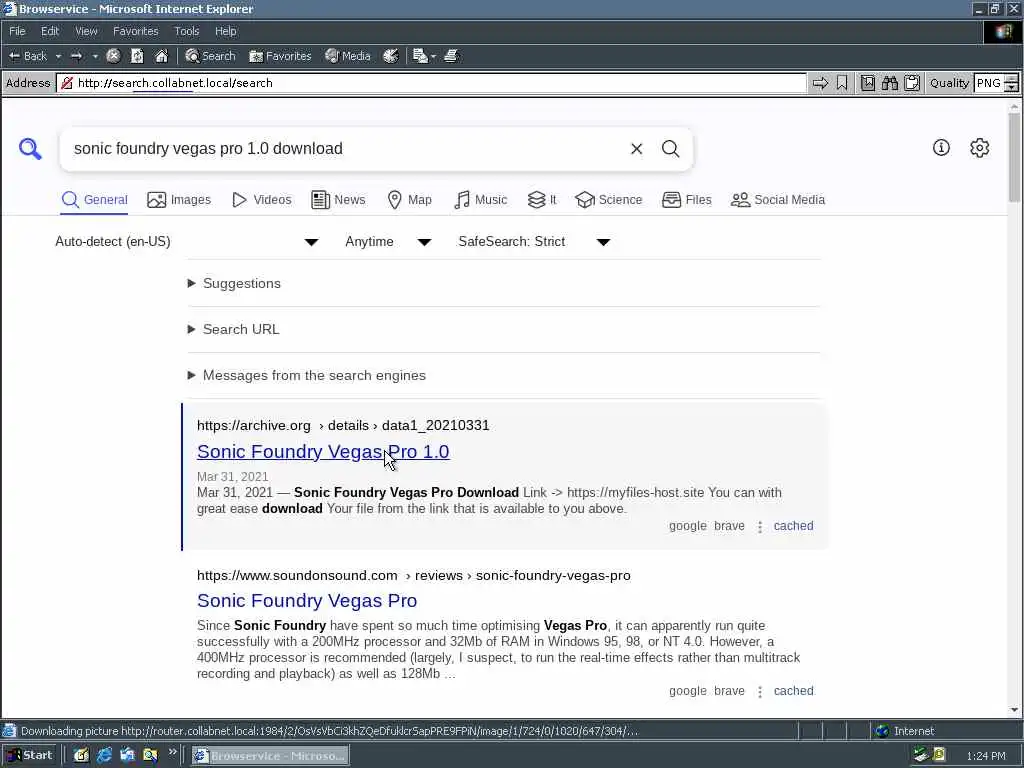Screen dimensions: 1024x768
Task: Open the Mail button dropdown arrow
Action: tap(433, 56)
